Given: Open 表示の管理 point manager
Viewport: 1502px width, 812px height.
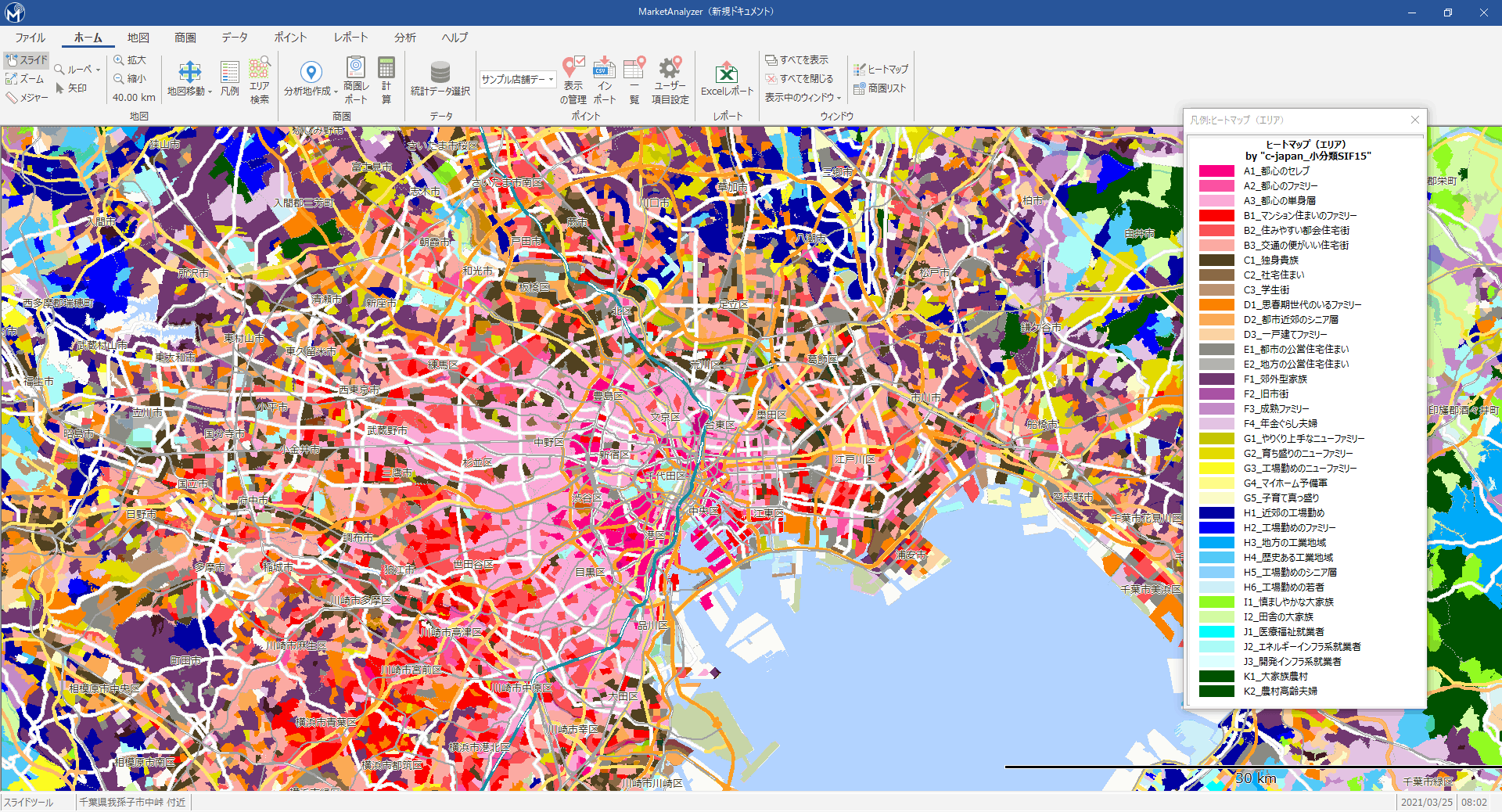Looking at the screenshot, I should pyautogui.click(x=573, y=79).
